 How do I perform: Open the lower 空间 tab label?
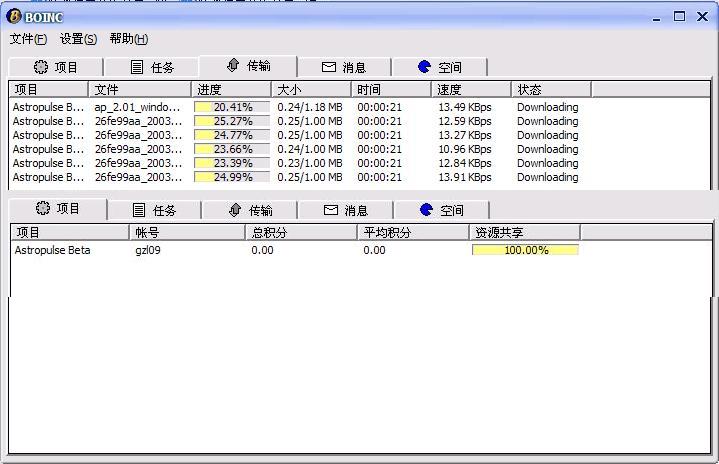(452, 210)
